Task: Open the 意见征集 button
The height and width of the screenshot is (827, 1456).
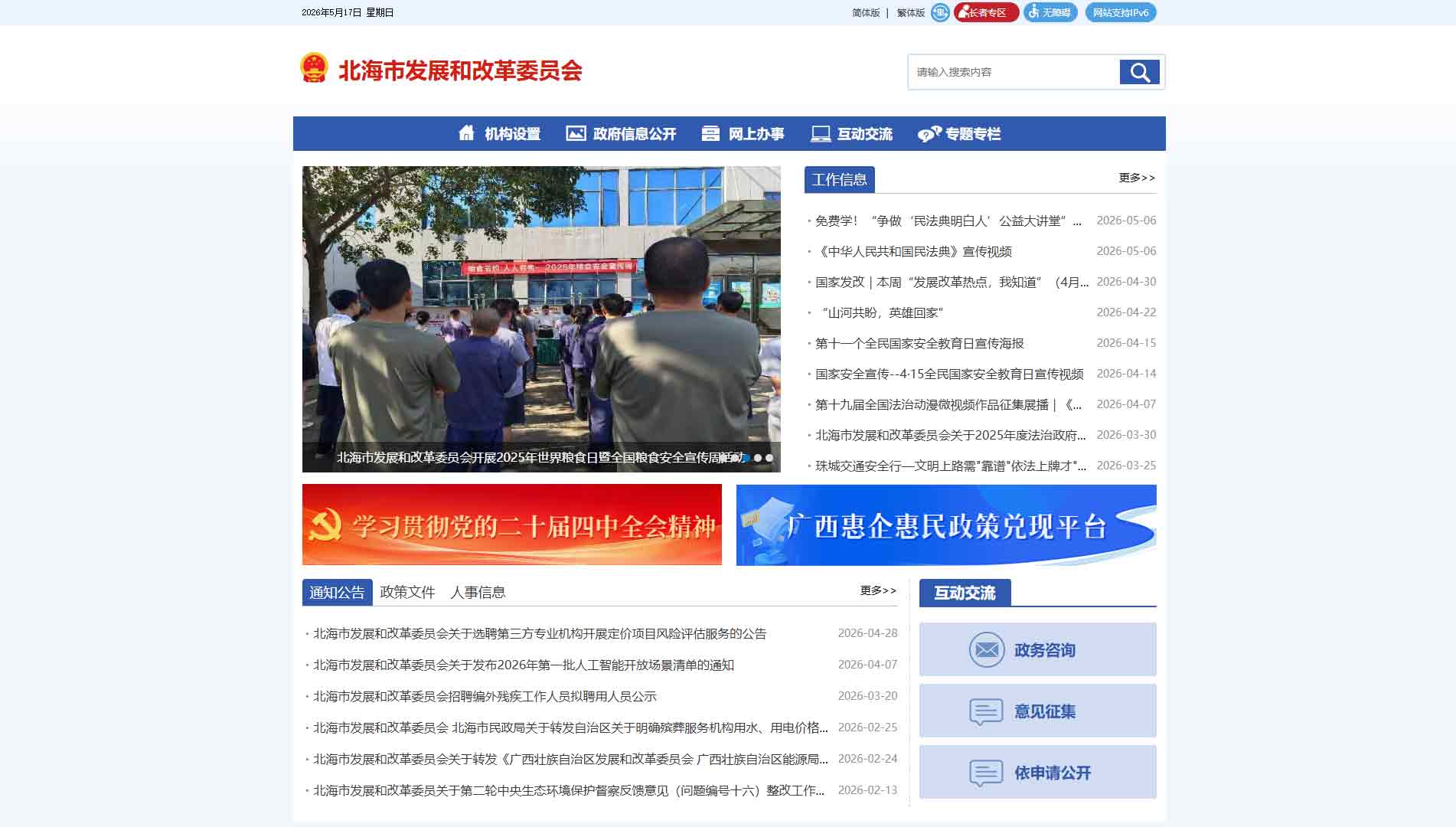Action: tap(1038, 711)
